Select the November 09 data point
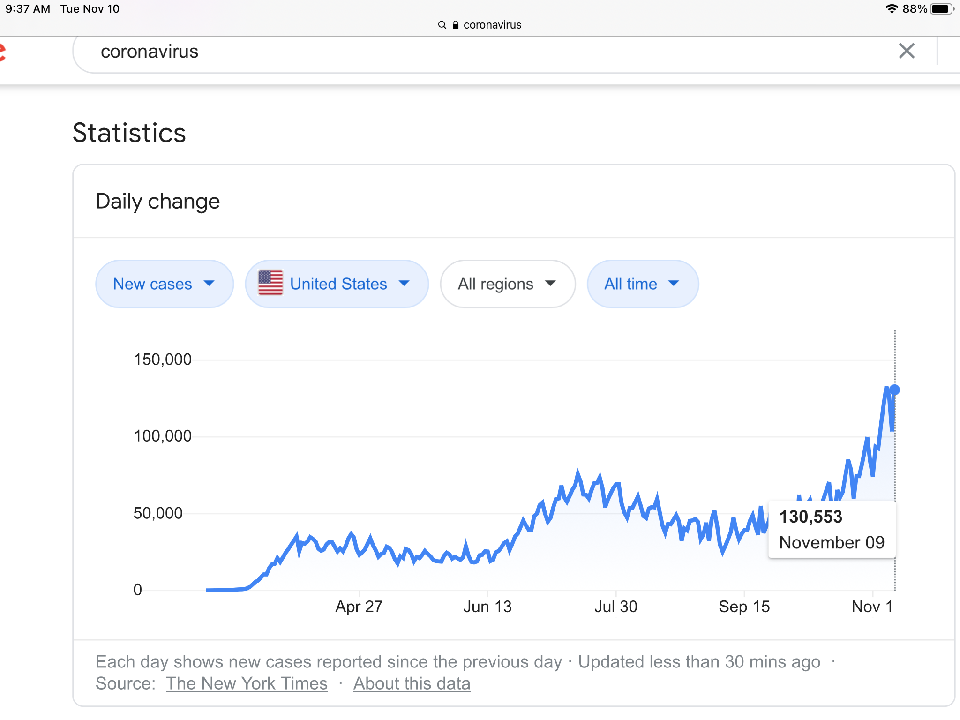The height and width of the screenshot is (720, 960). point(895,390)
